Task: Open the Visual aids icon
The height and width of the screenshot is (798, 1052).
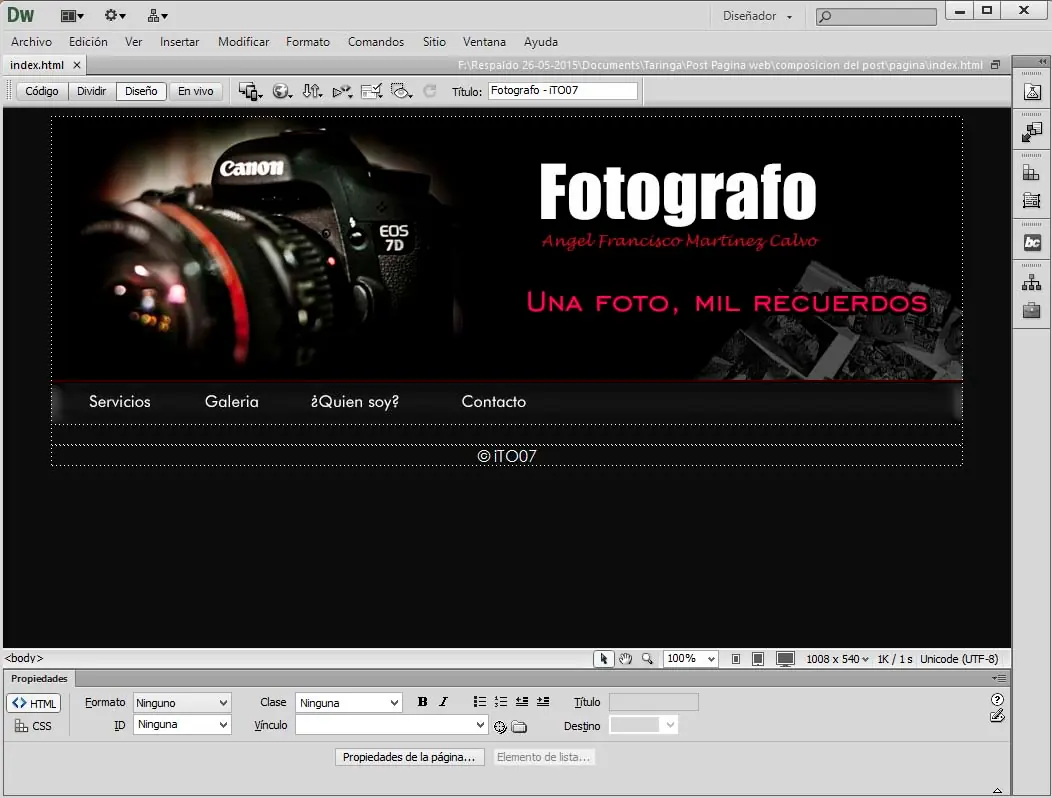Action: [x=401, y=91]
